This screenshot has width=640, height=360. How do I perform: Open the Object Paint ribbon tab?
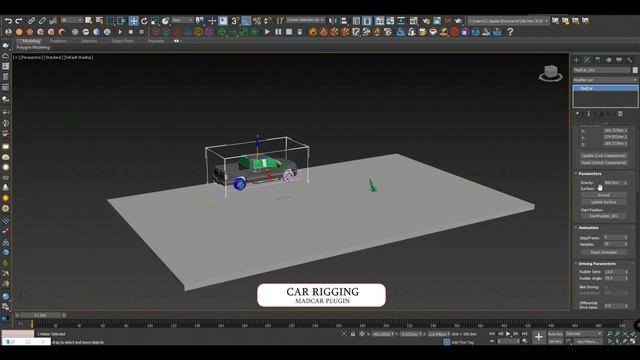coord(122,41)
